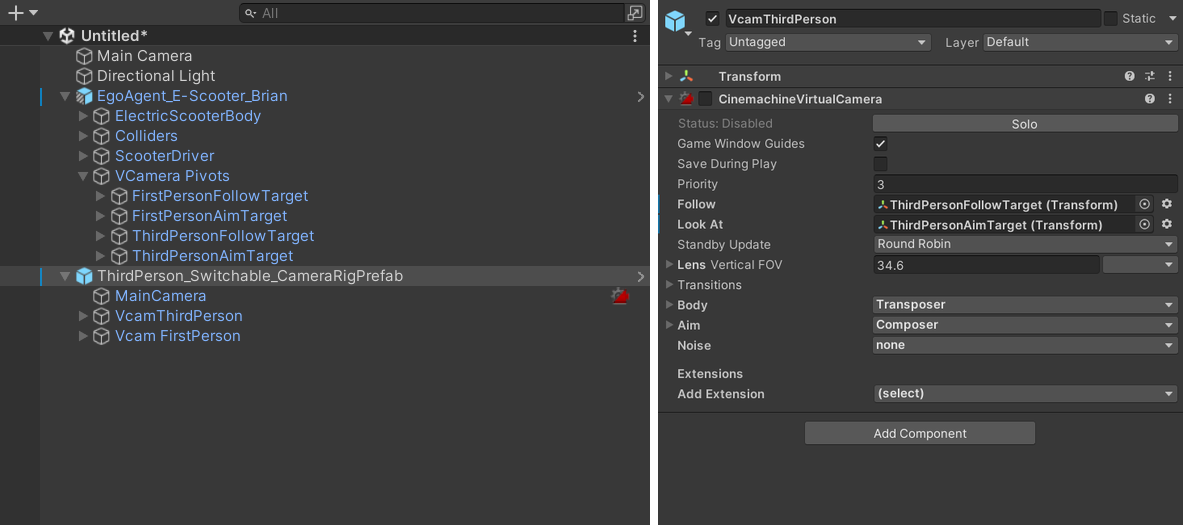Open the Standby Update dropdown Round Robin
The height and width of the screenshot is (525, 1183).
(x=1025, y=244)
